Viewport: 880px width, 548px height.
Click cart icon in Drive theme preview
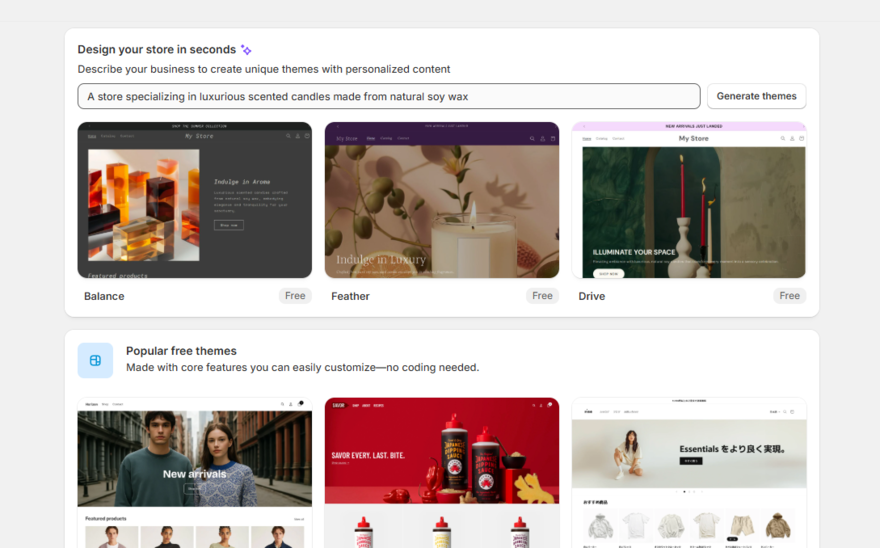pyautogui.click(x=801, y=138)
